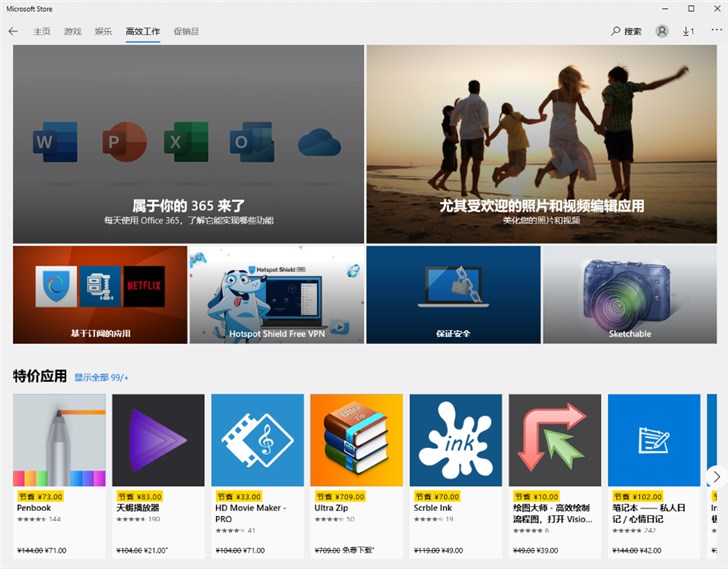Open the Ultra Zip app icon
The image size is (728, 569).
click(357, 440)
